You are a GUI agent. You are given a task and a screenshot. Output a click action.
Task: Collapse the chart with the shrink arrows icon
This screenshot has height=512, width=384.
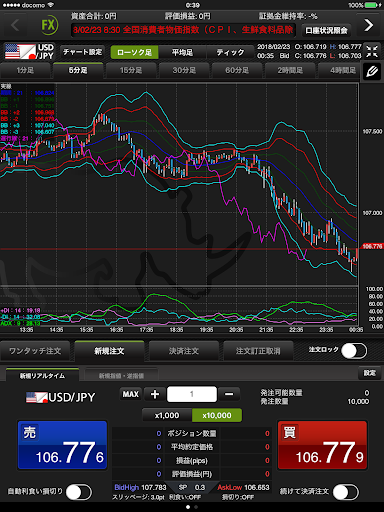tap(372, 52)
